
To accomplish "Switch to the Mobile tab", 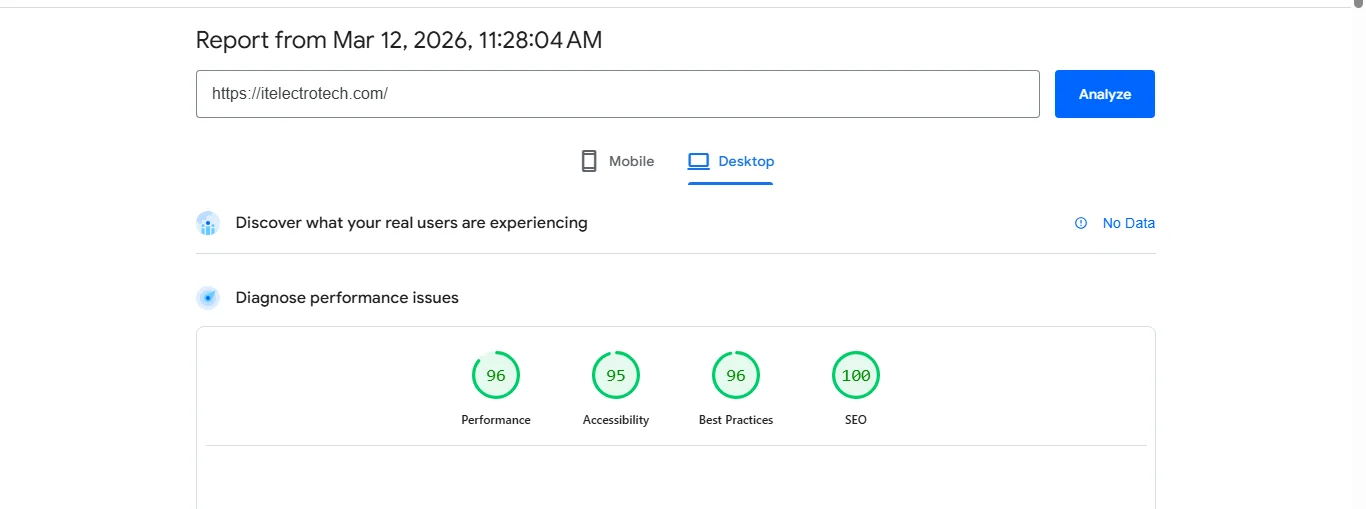I will click(x=617, y=161).
